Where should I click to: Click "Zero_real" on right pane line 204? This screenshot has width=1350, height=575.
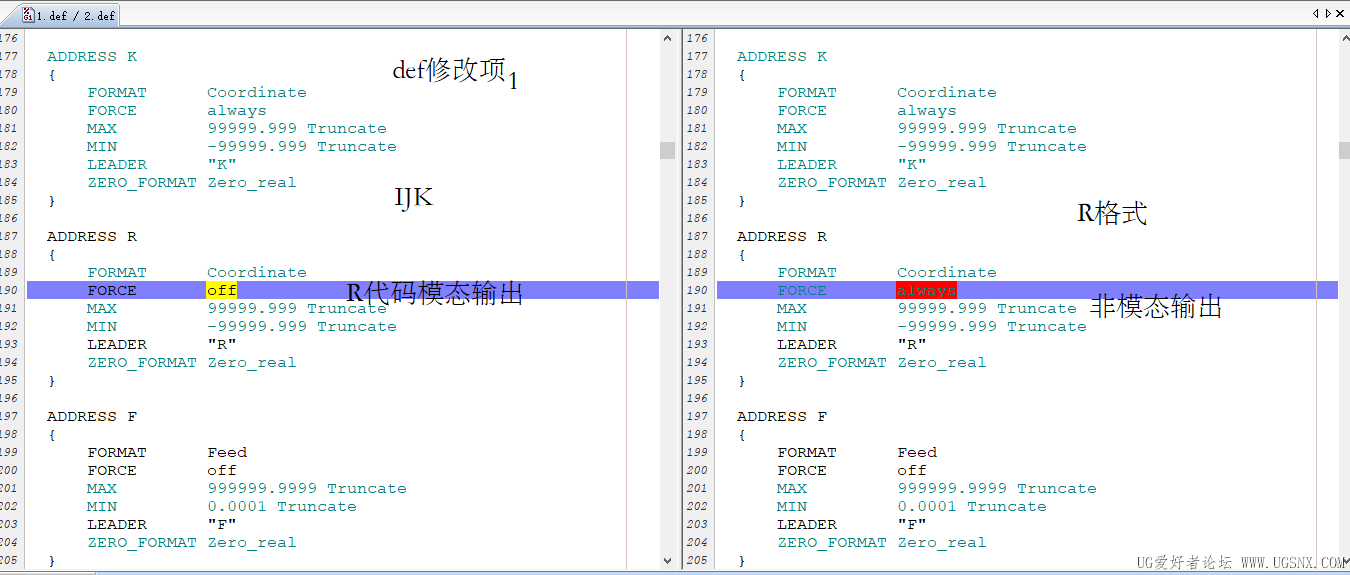pyautogui.click(x=942, y=543)
